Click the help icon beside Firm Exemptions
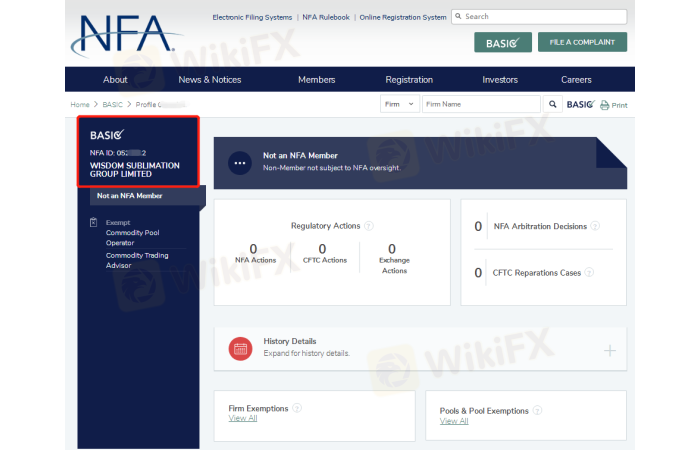700x450 pixels. 297,408
